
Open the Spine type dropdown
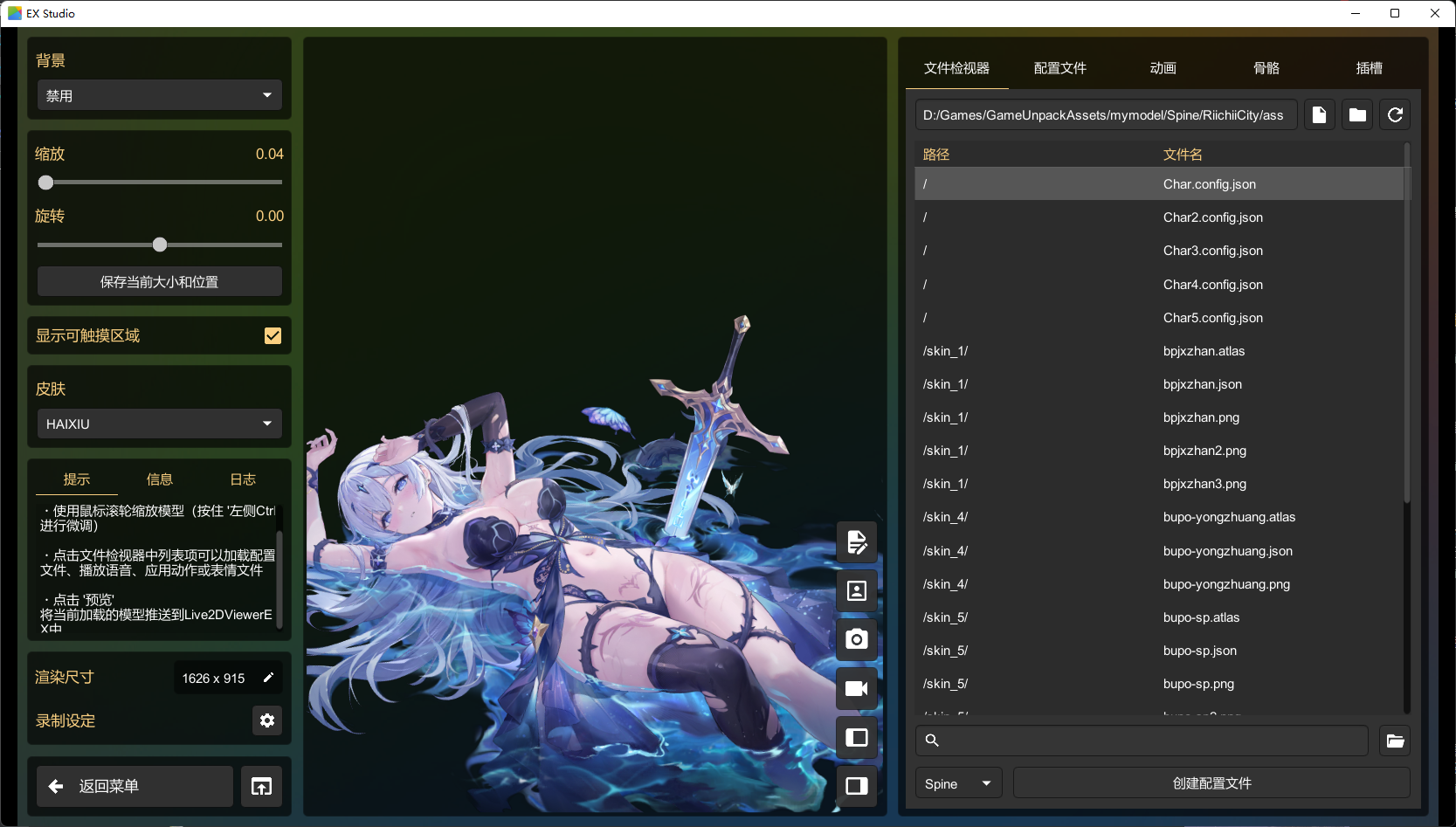coord(958,783)
